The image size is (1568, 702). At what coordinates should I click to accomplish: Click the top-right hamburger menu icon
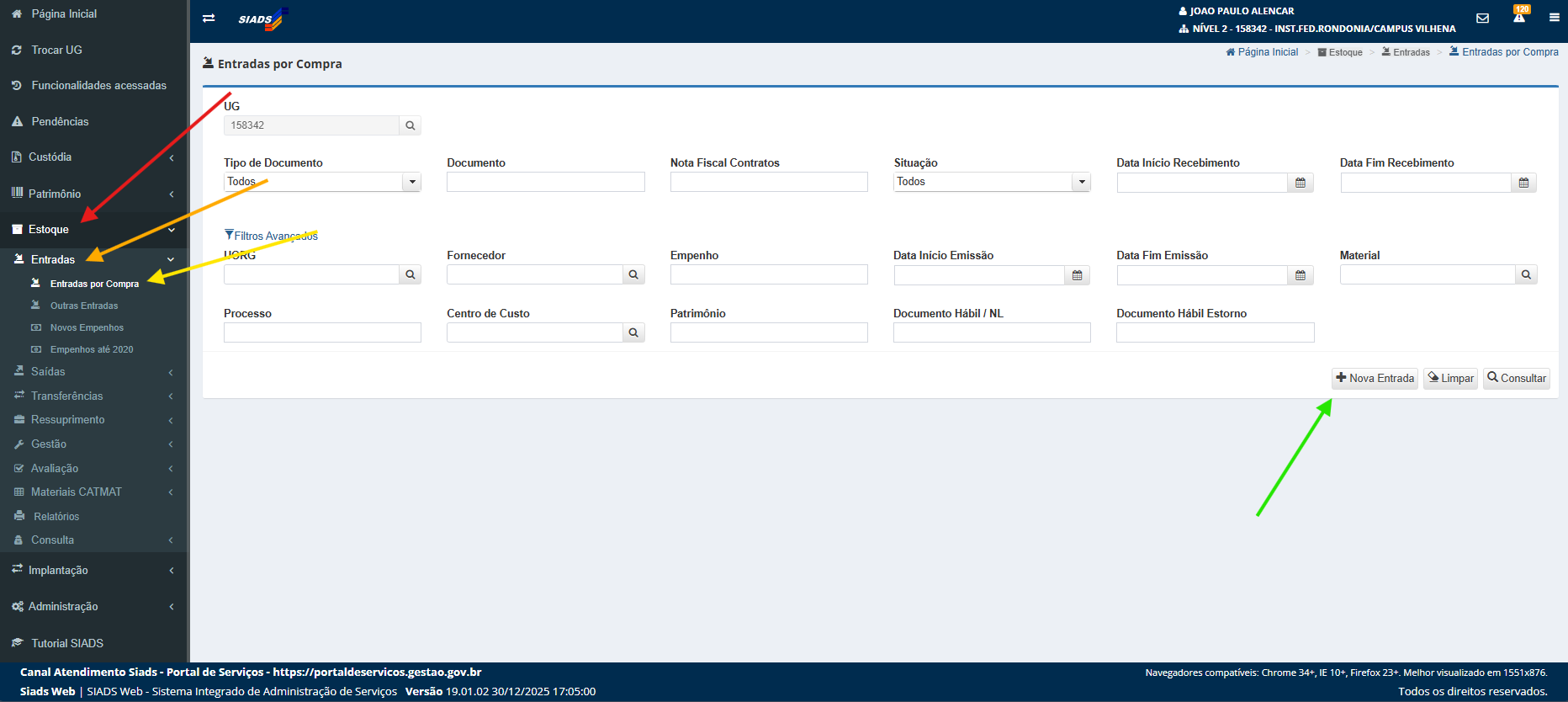coord(1554,18)
